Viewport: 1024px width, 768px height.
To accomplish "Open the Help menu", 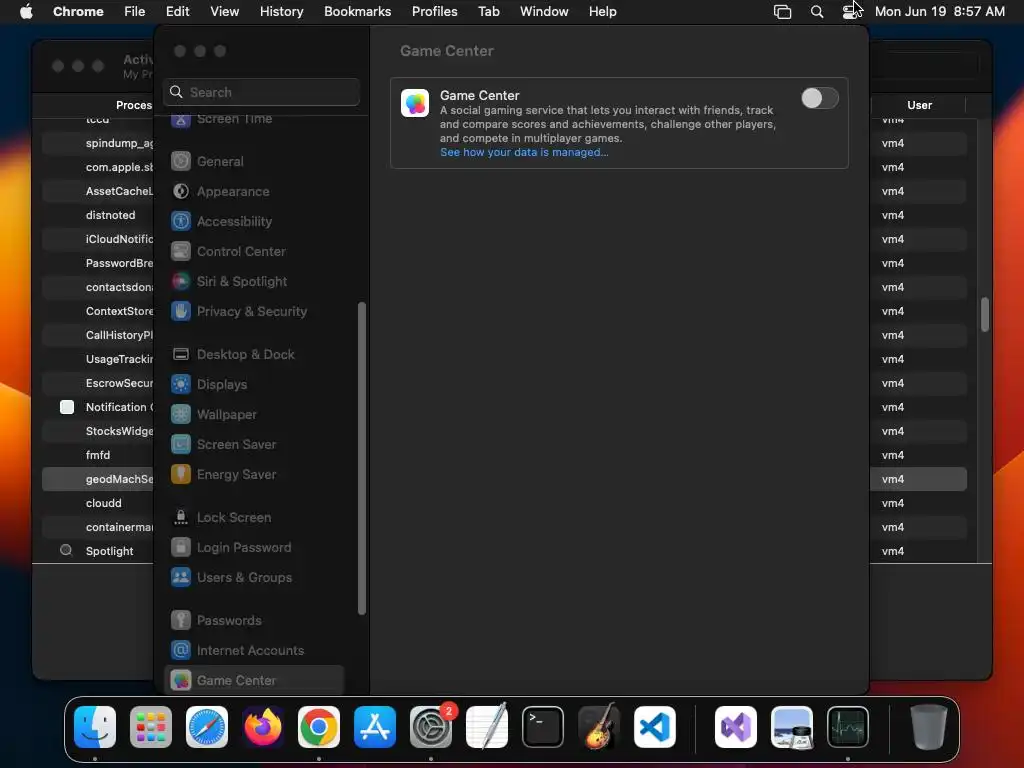I will (x=602, y=12).
